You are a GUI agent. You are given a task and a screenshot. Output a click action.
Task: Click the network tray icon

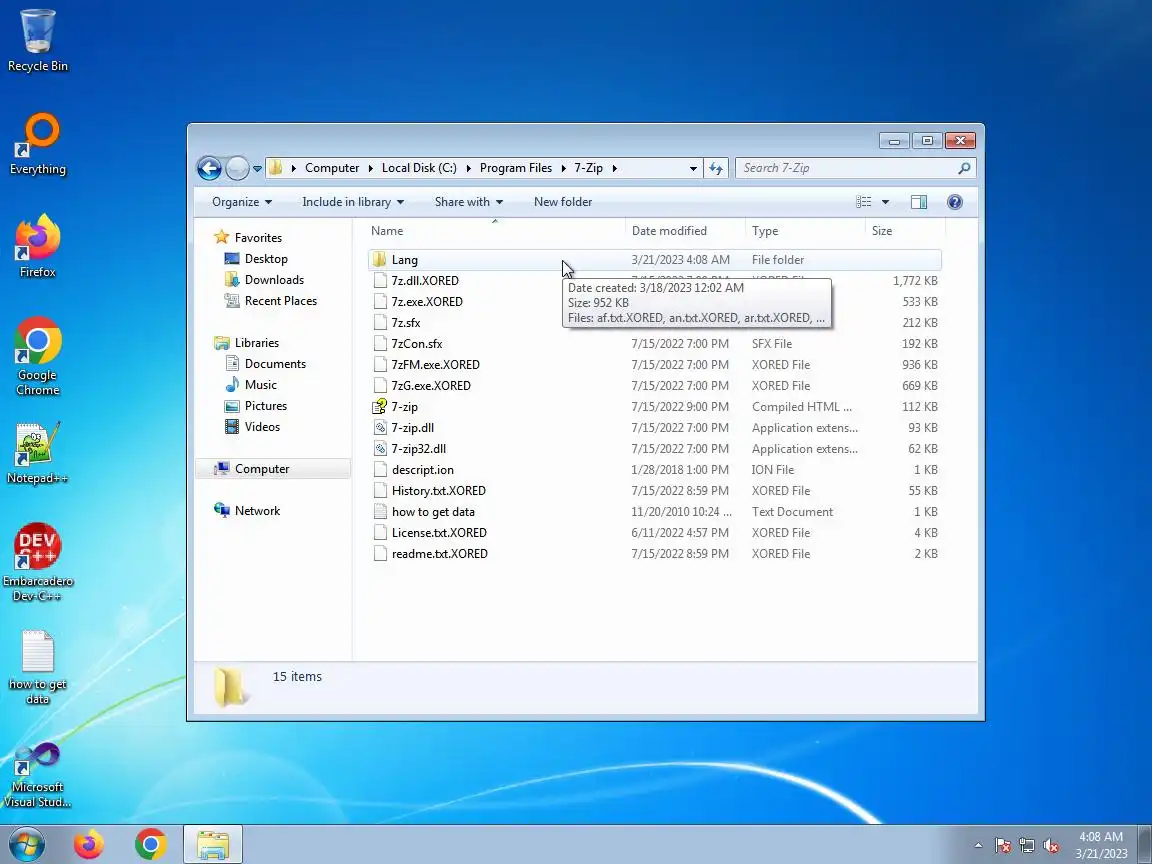(x=1027, y=846)
